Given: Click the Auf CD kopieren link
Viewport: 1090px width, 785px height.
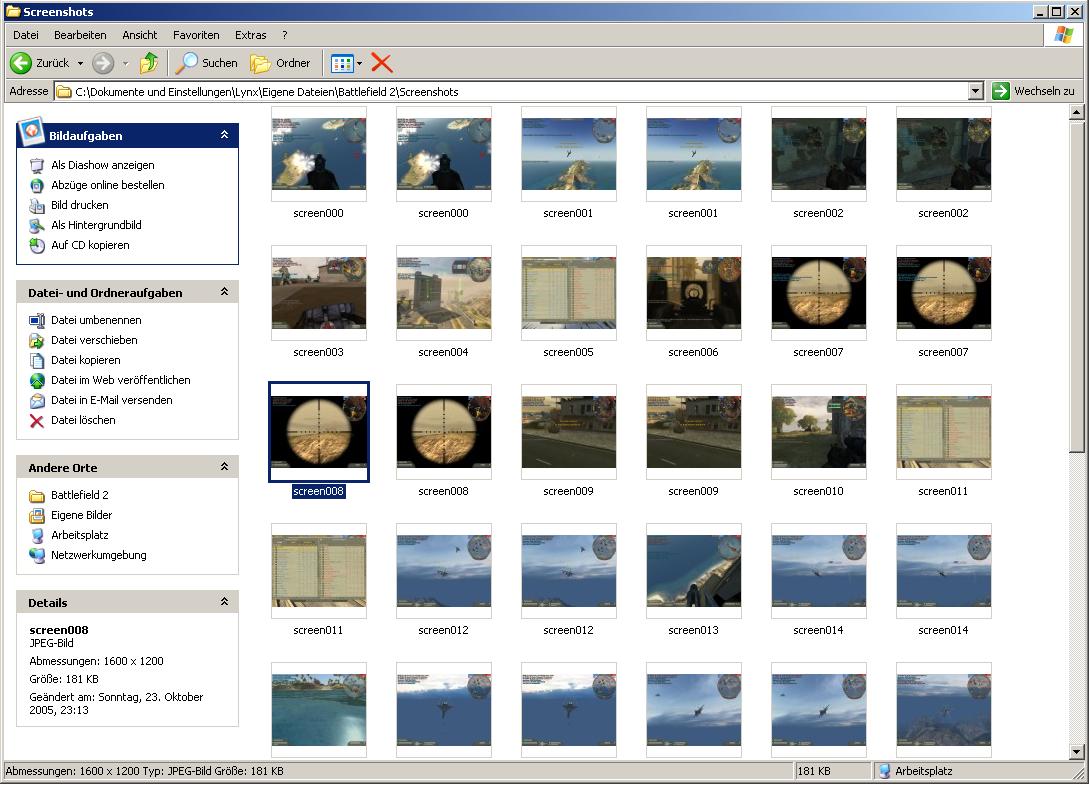Looking at the screenshot, I should (90, 245).
